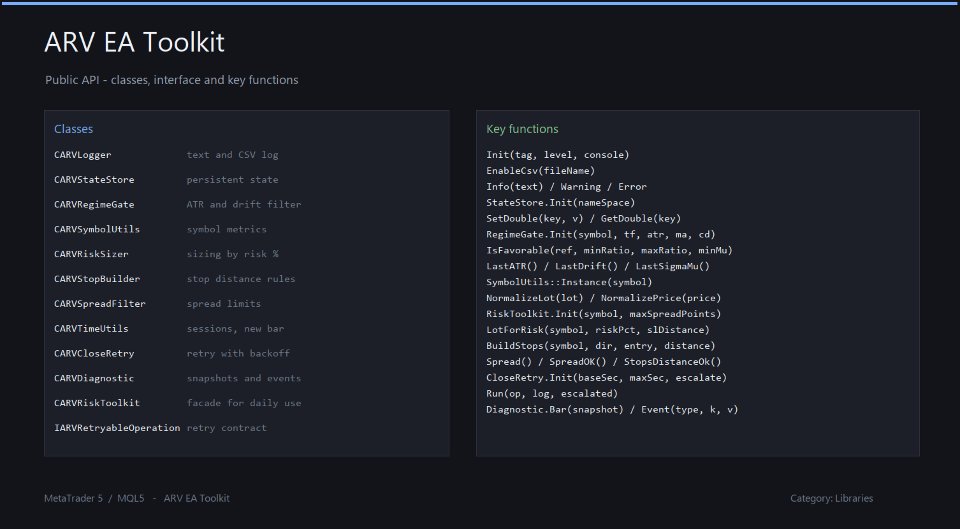Viewport: 960px width, 529px height.
Task: Click the CloseRetry.Init function line
Action: click(607, 378)
